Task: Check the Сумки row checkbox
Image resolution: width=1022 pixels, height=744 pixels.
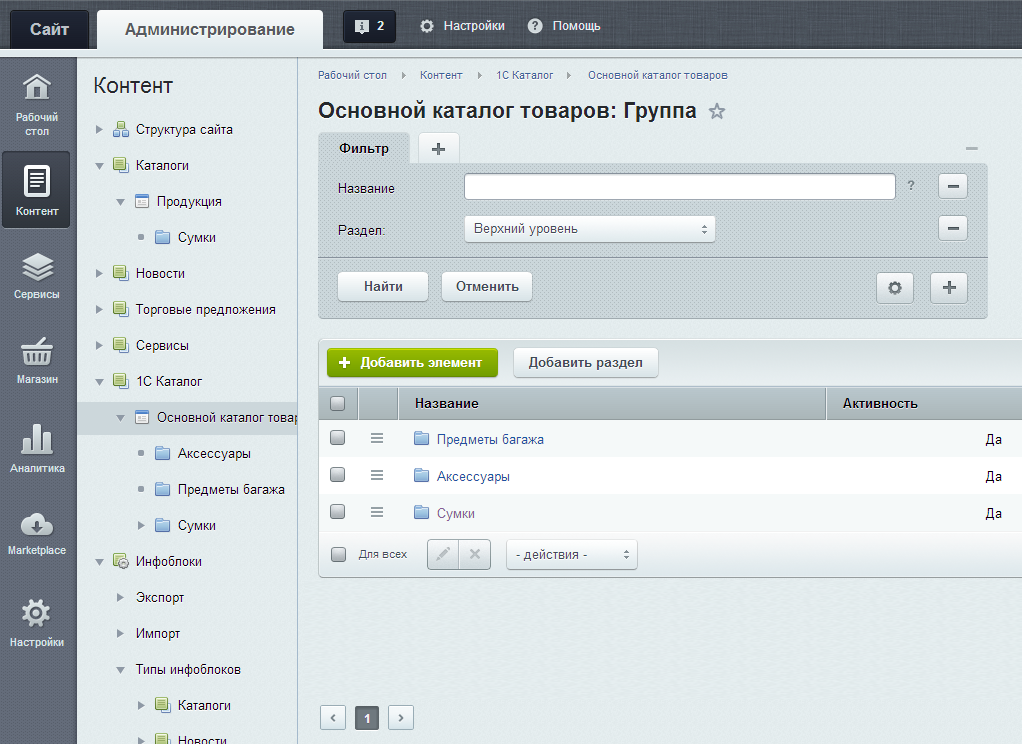Action: coord(338,512)
